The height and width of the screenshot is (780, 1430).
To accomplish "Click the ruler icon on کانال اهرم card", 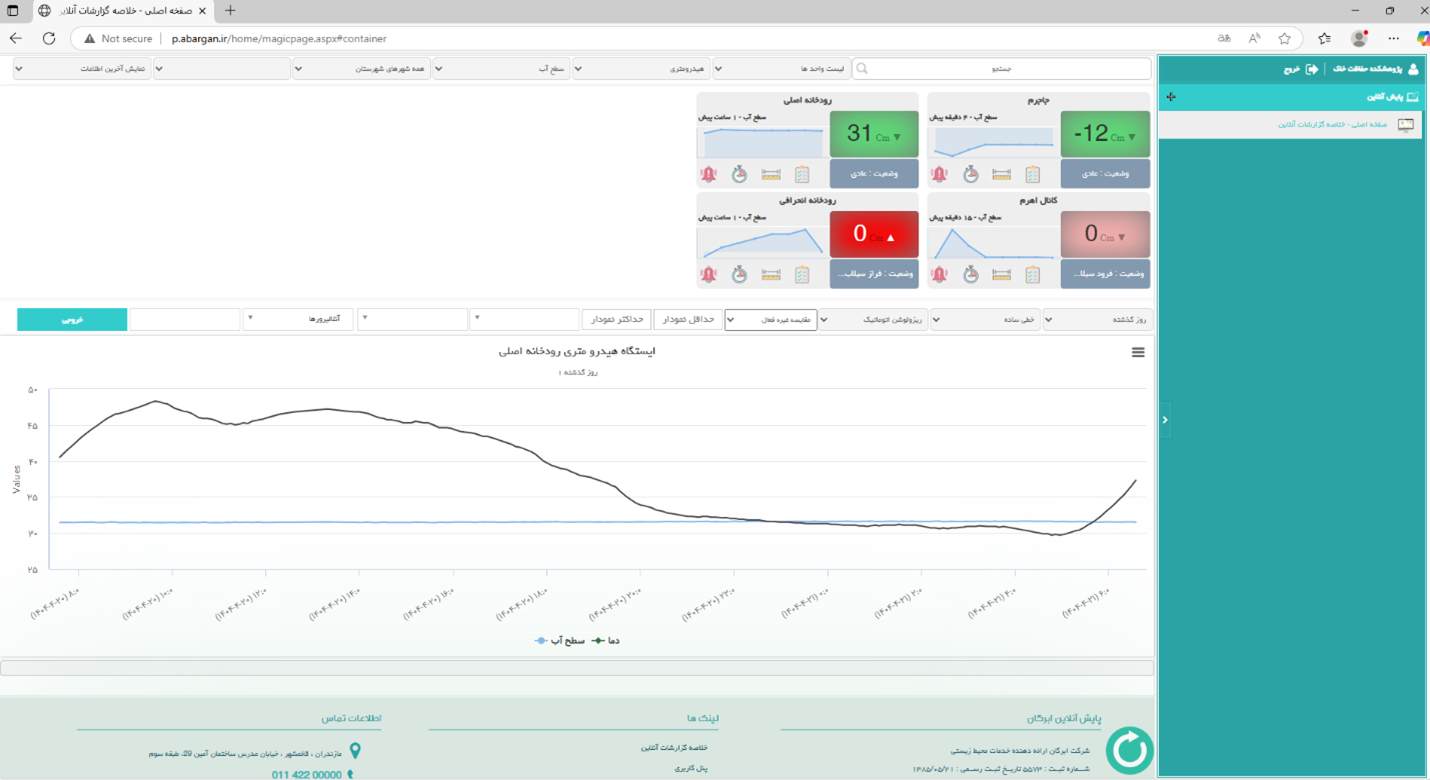I will point(1002,274).
